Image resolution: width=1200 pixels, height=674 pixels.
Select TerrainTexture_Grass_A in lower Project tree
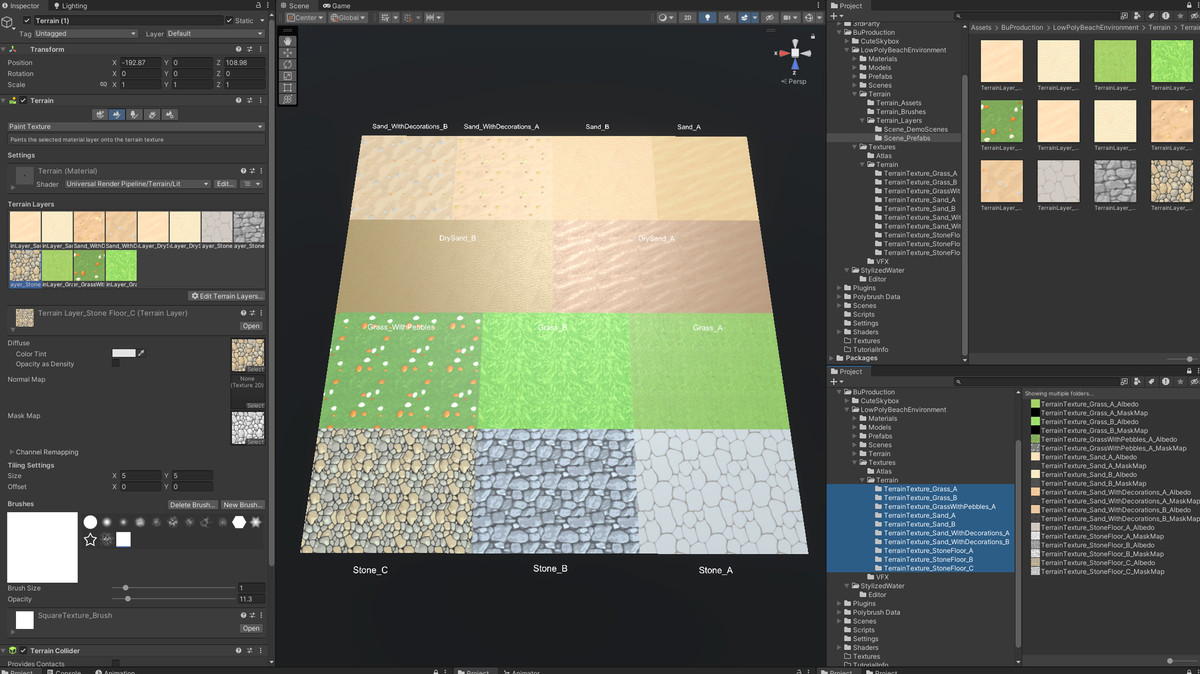pyautogui.click(x=919, y=489)
